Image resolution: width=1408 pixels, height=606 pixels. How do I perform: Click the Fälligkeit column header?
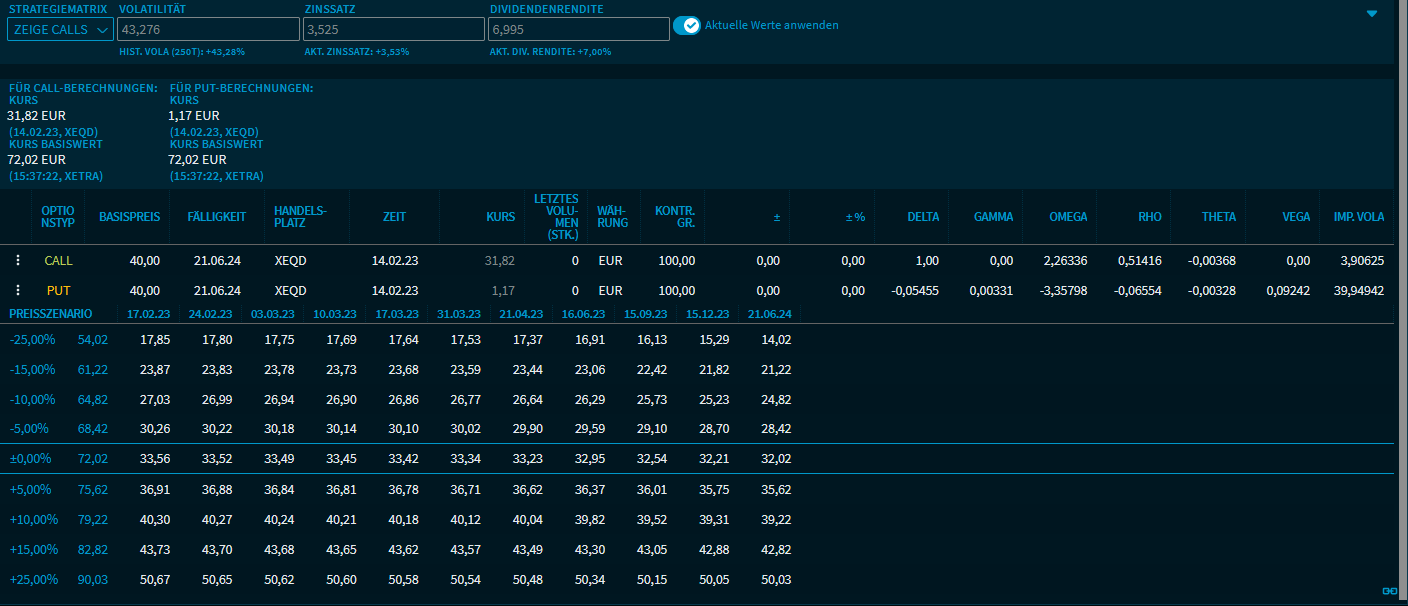pyautogui.click(x=217, y=217)
